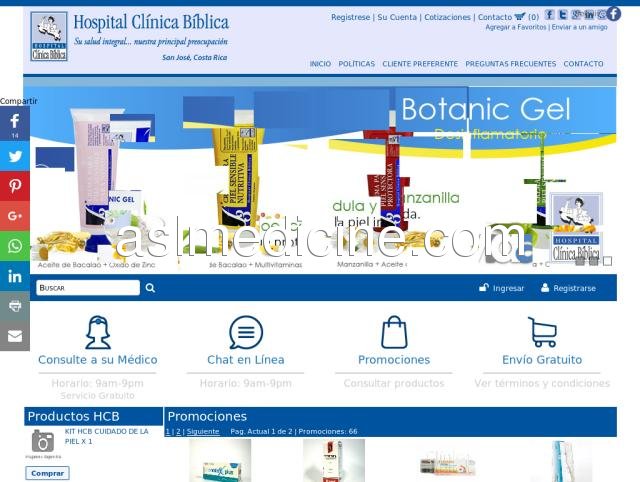The height and width of the screenshot is (482, 640).
Task: Select the second banner slide indicator square
Action: (594, 261)
